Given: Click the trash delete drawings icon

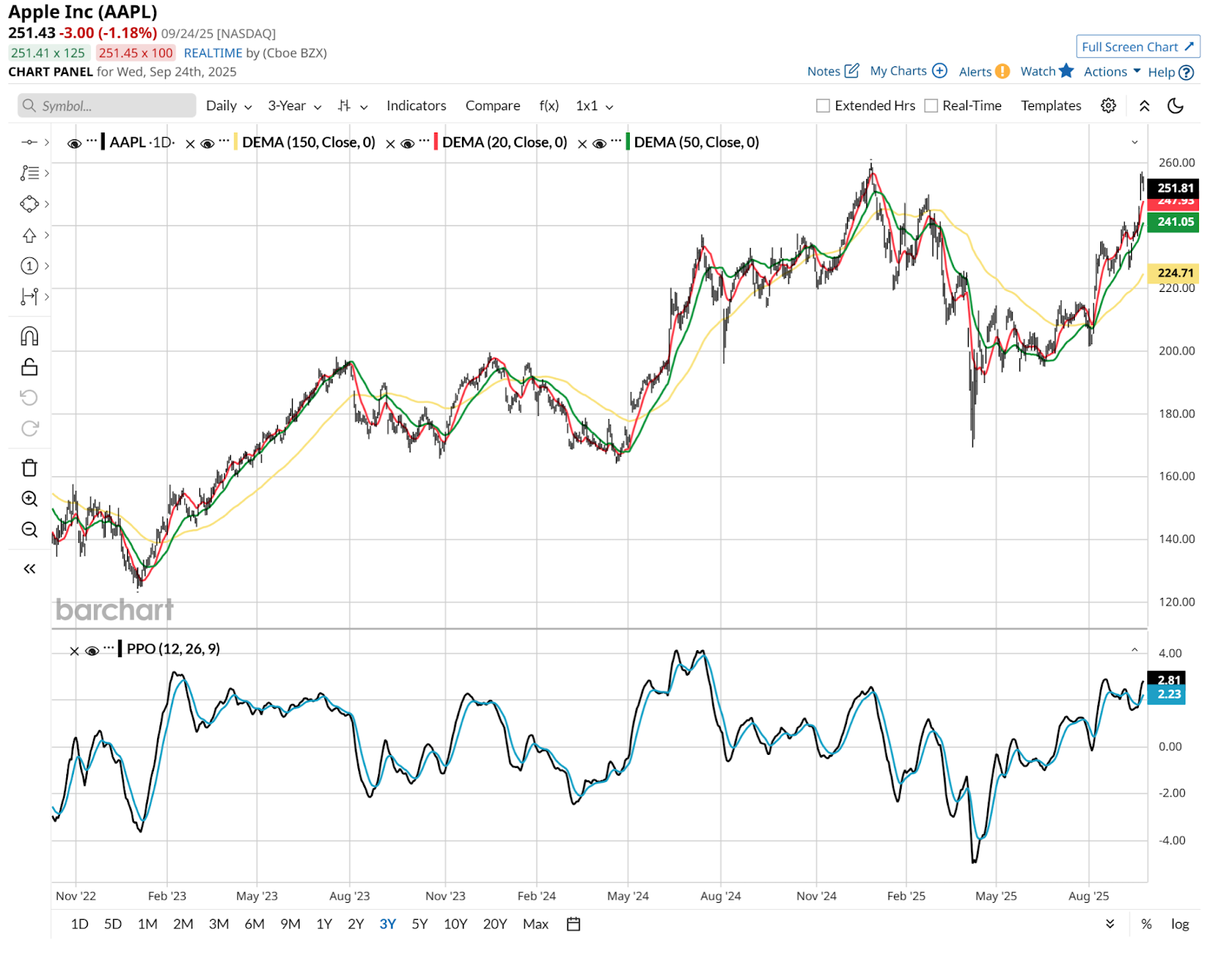Looking at the screenshot, I should [x=29, y=468].
